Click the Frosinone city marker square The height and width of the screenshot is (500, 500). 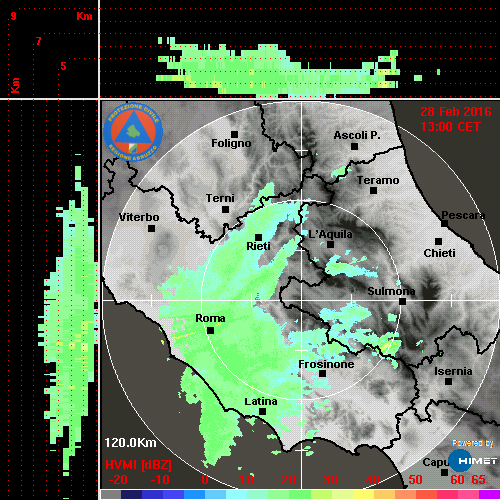[x=322, y=373]
